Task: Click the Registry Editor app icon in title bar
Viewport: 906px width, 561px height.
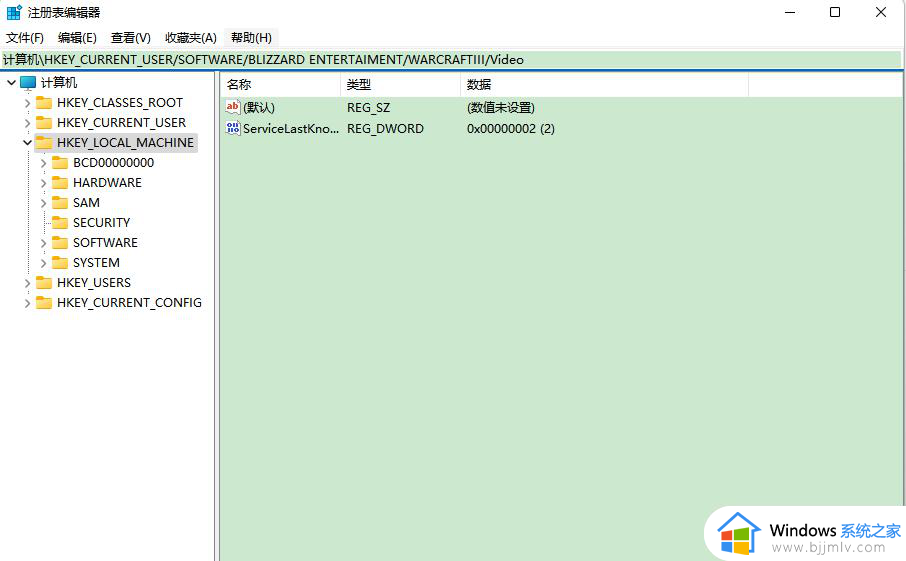Action: [14, 12]
